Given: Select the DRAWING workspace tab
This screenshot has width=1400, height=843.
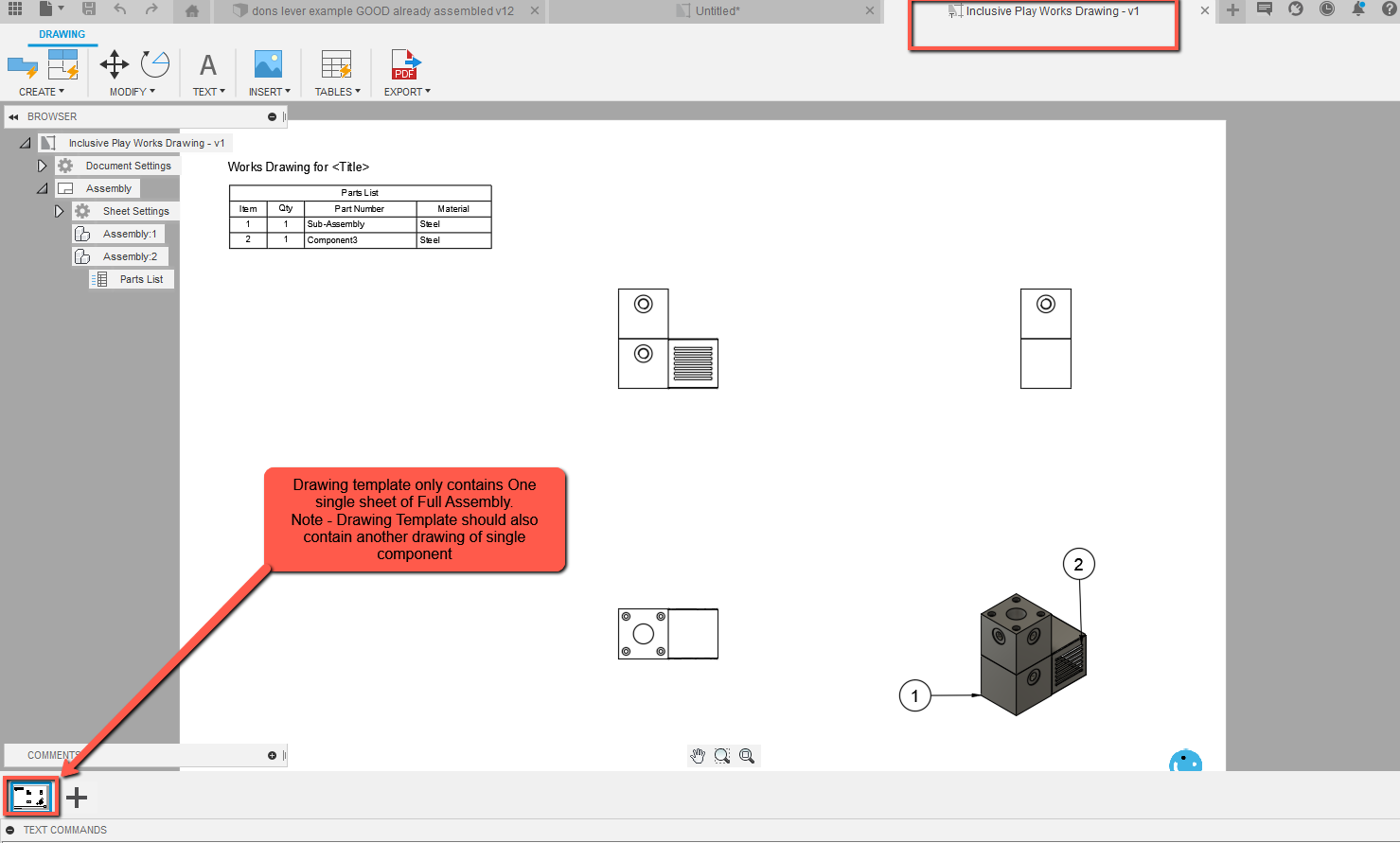Looking at the screenshot, I should pyautogui.click(x=62, y=33).
